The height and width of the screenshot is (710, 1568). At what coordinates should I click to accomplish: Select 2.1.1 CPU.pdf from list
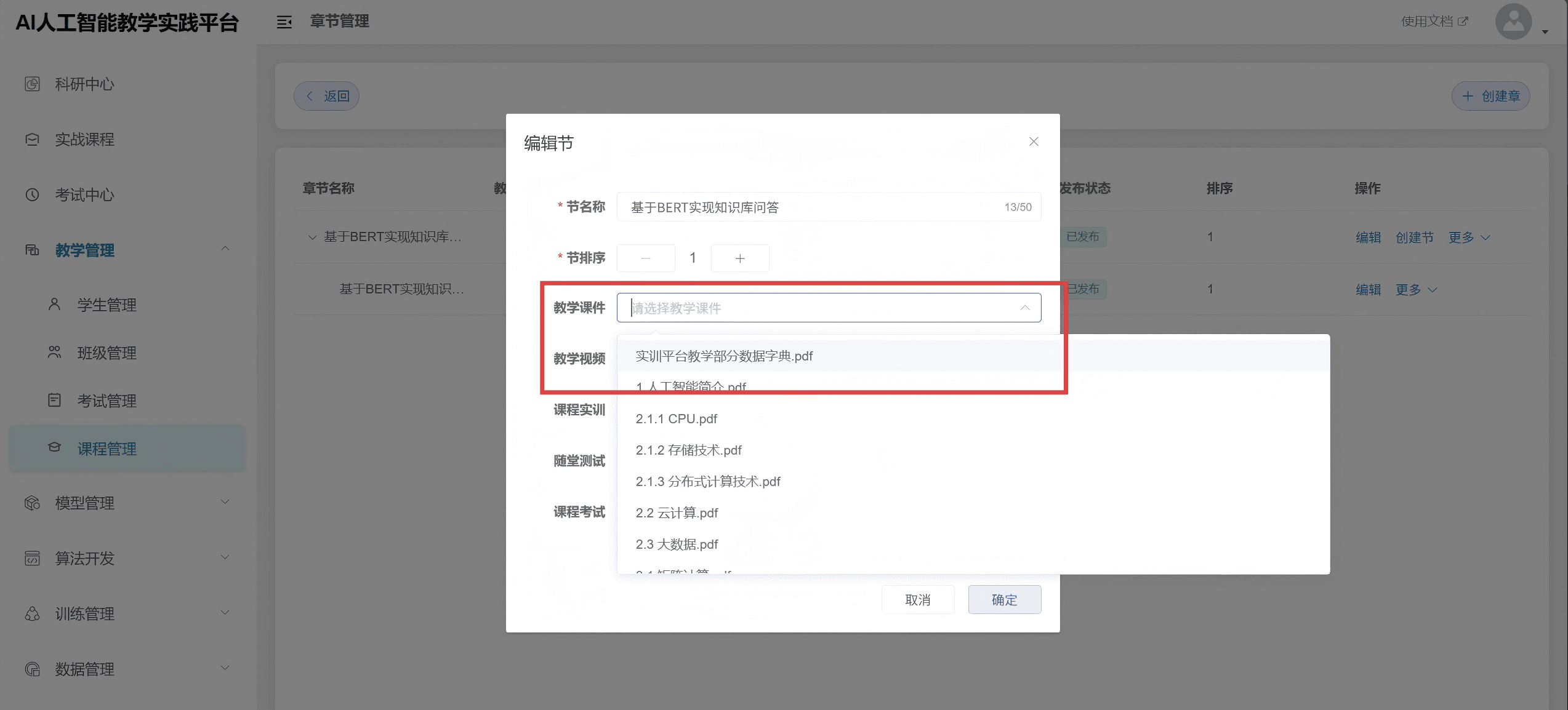(676, 419)
